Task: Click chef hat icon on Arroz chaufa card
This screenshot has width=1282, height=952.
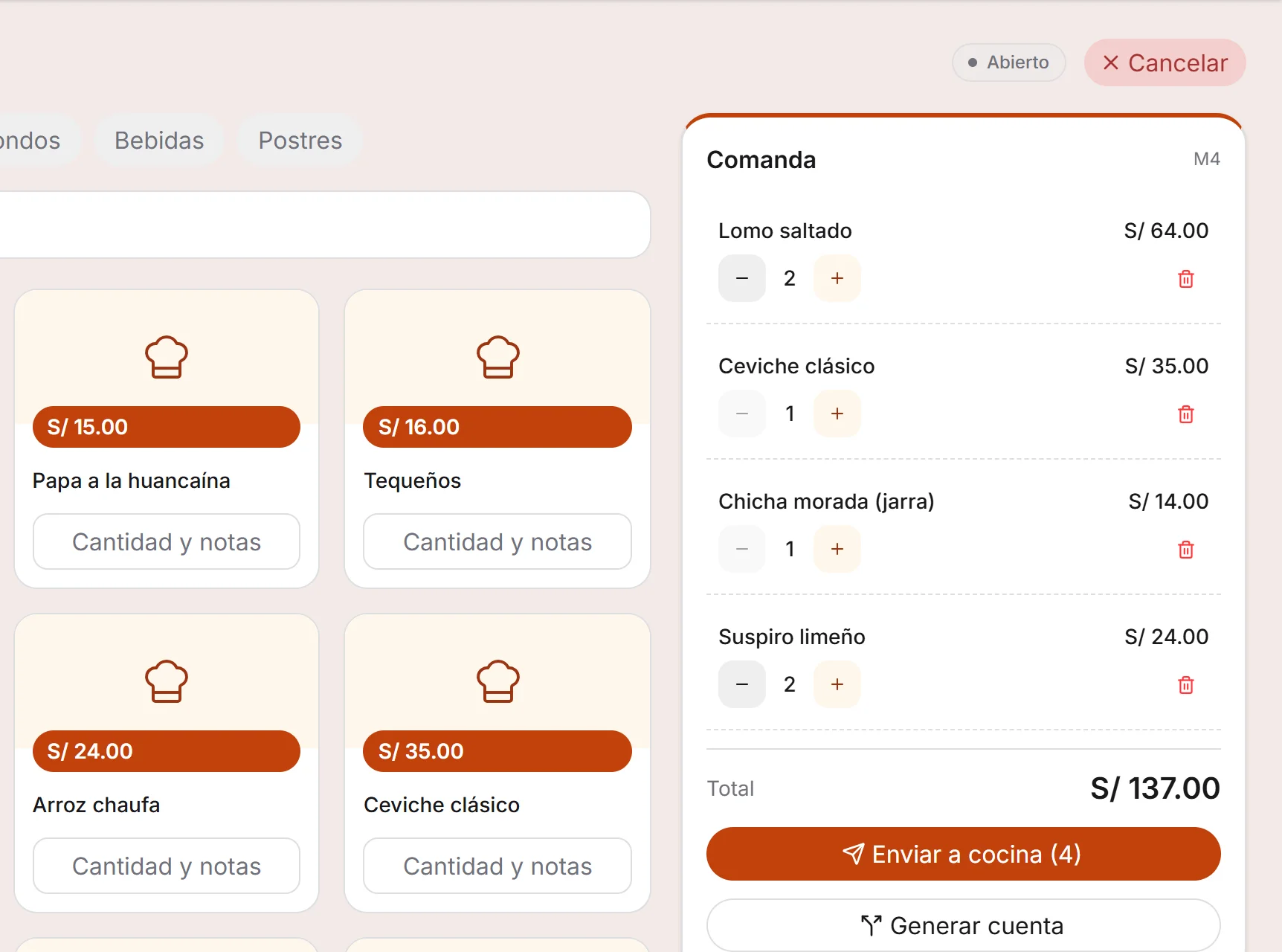Action: pos(167,681)
